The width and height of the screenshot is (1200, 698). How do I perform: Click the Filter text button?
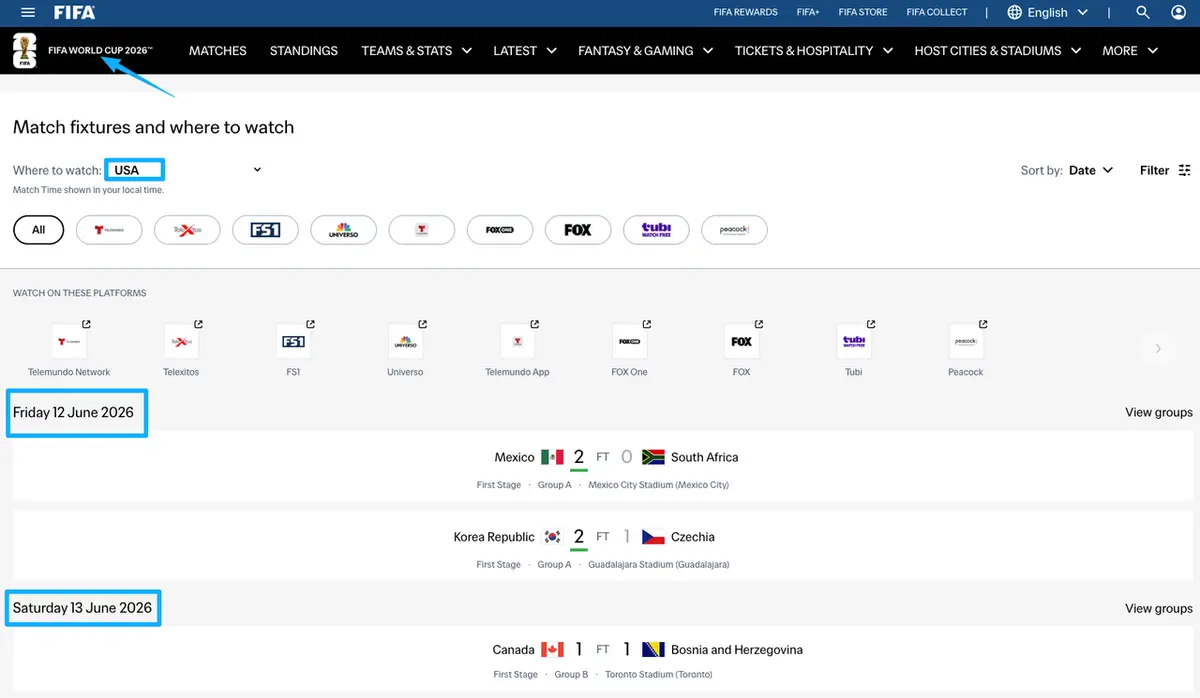pos(1154,170)
